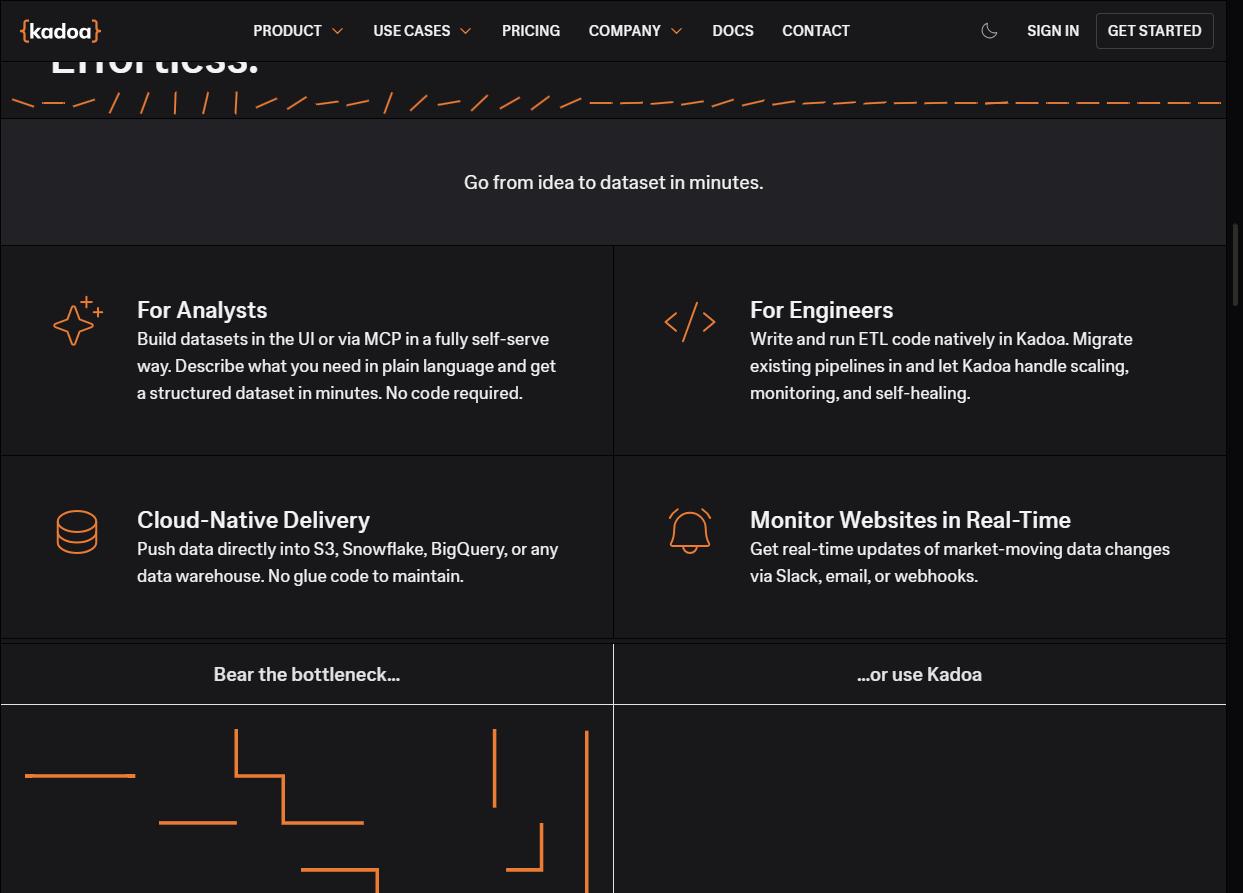Toggle dark mode moon icon
This screenshot has width=1243, height=893.
click(x=989, y=31)
